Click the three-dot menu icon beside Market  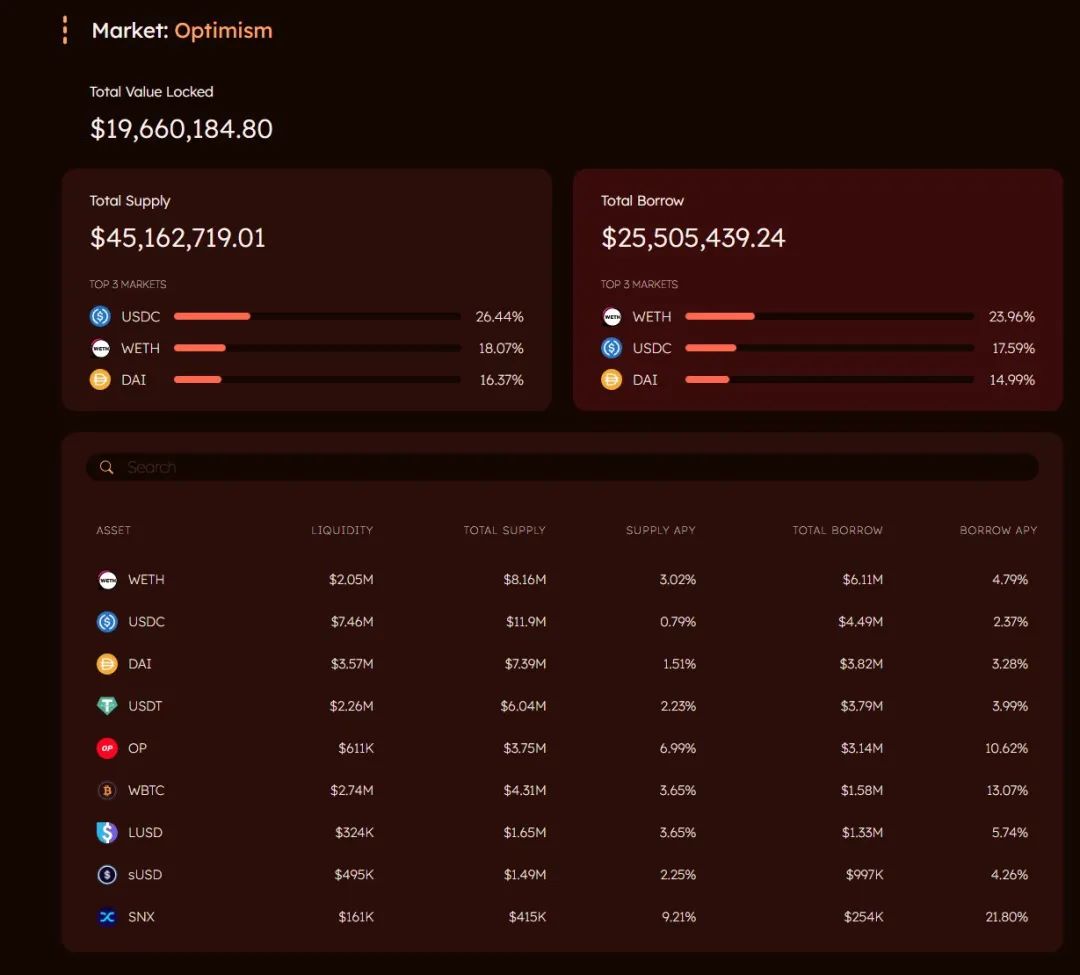click(65, 30)
